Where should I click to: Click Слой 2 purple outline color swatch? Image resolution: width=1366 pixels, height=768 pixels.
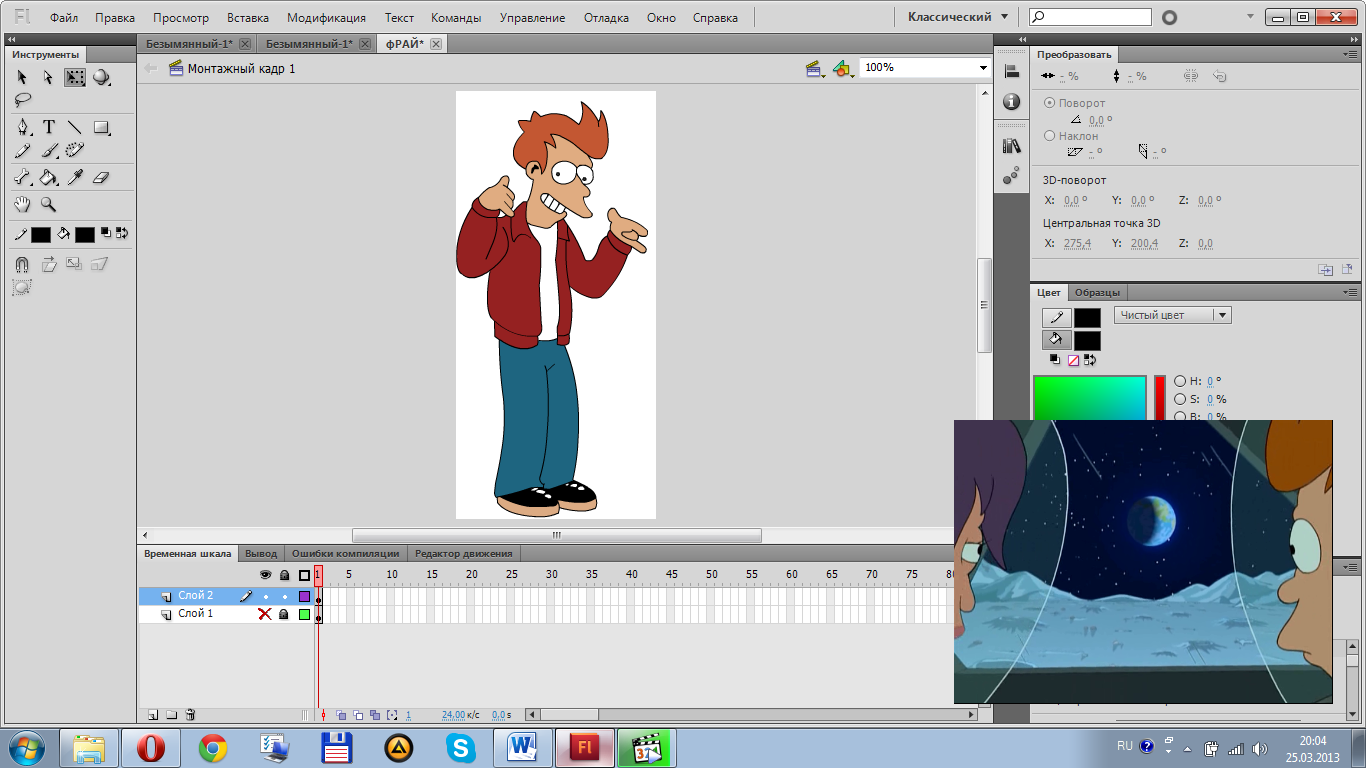click(304, 596)
